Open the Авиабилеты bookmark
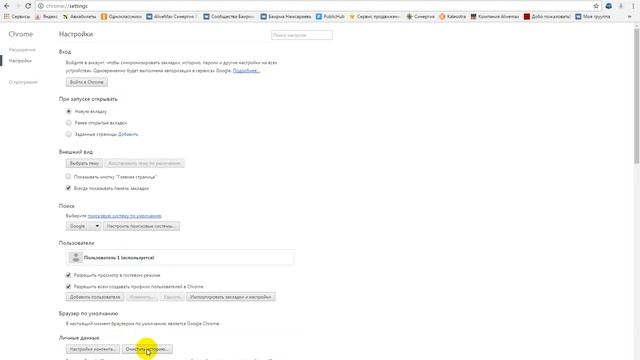This screenshot has height=360, width=640. coord(79,17)
